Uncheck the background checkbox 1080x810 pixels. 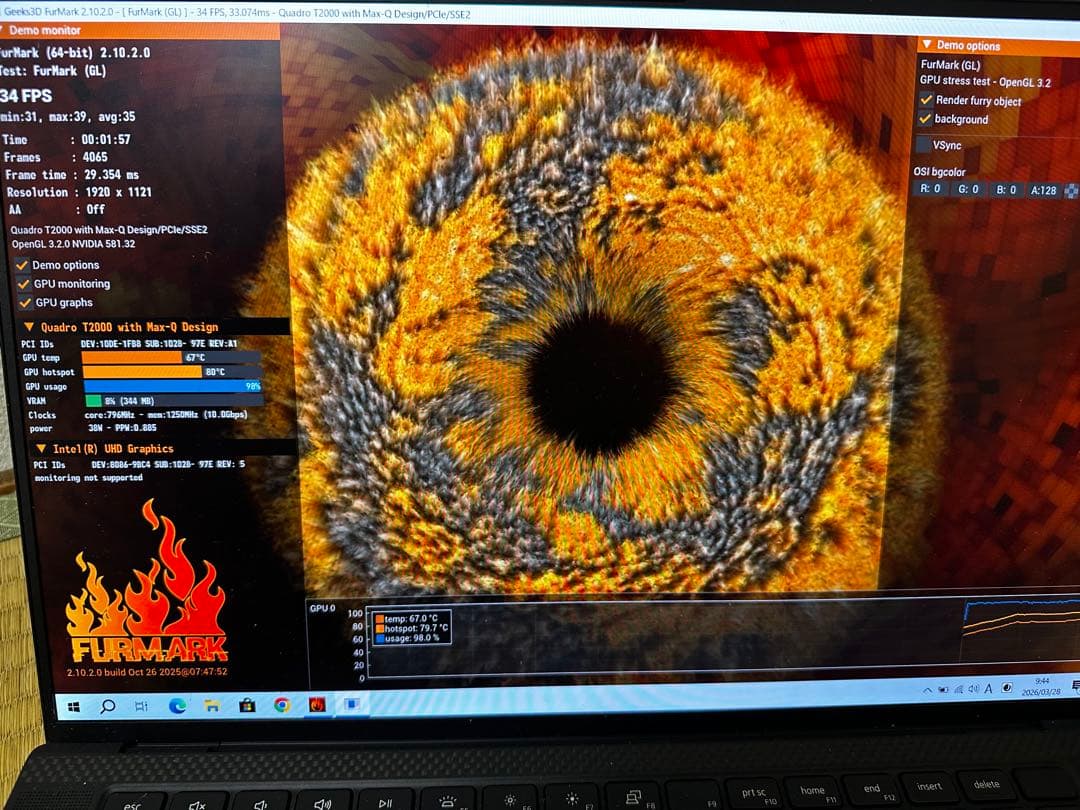coord(926,119)
